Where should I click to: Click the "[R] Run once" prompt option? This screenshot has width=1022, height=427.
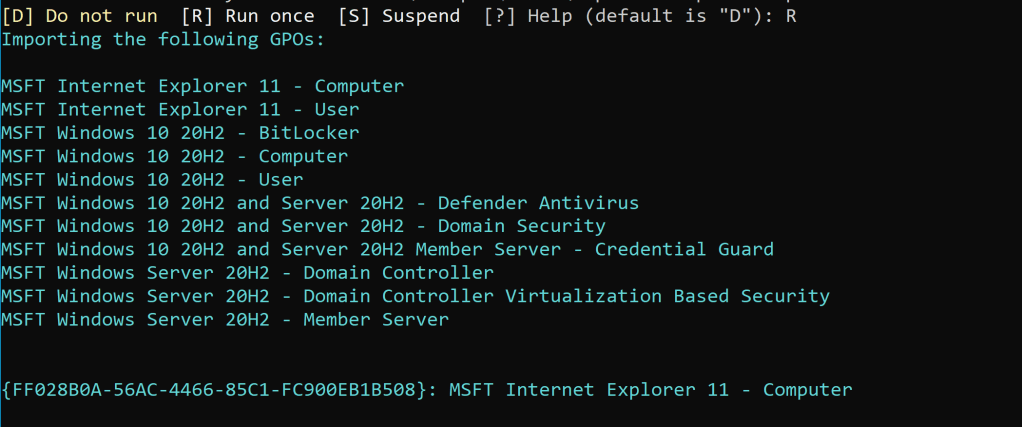coord(248,16)
